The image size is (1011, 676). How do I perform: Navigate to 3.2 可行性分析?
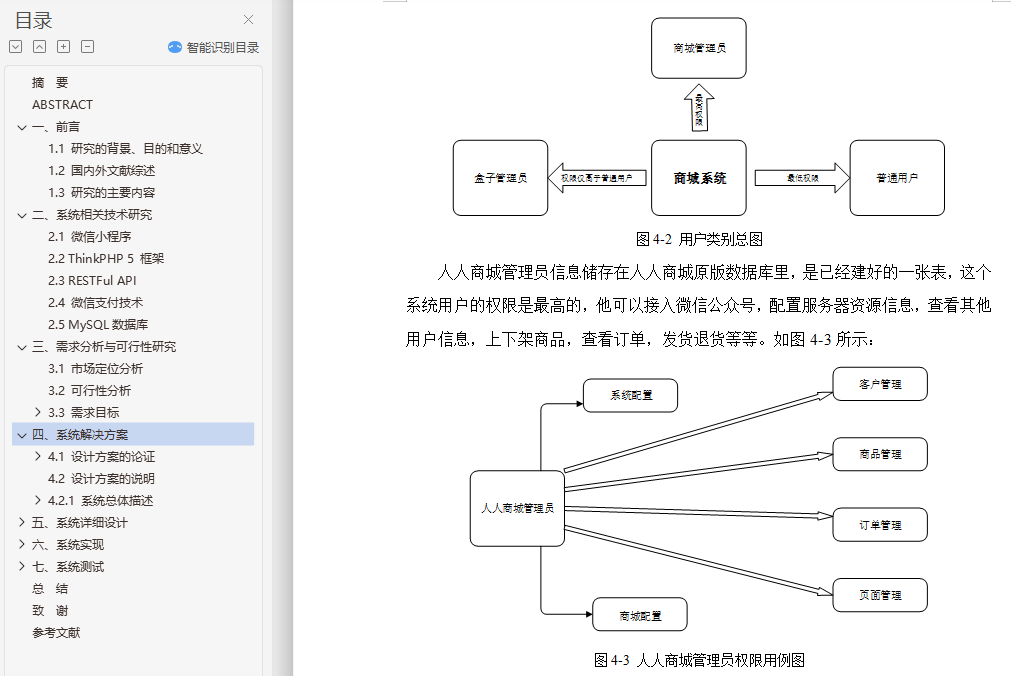[x=89, y=391]
